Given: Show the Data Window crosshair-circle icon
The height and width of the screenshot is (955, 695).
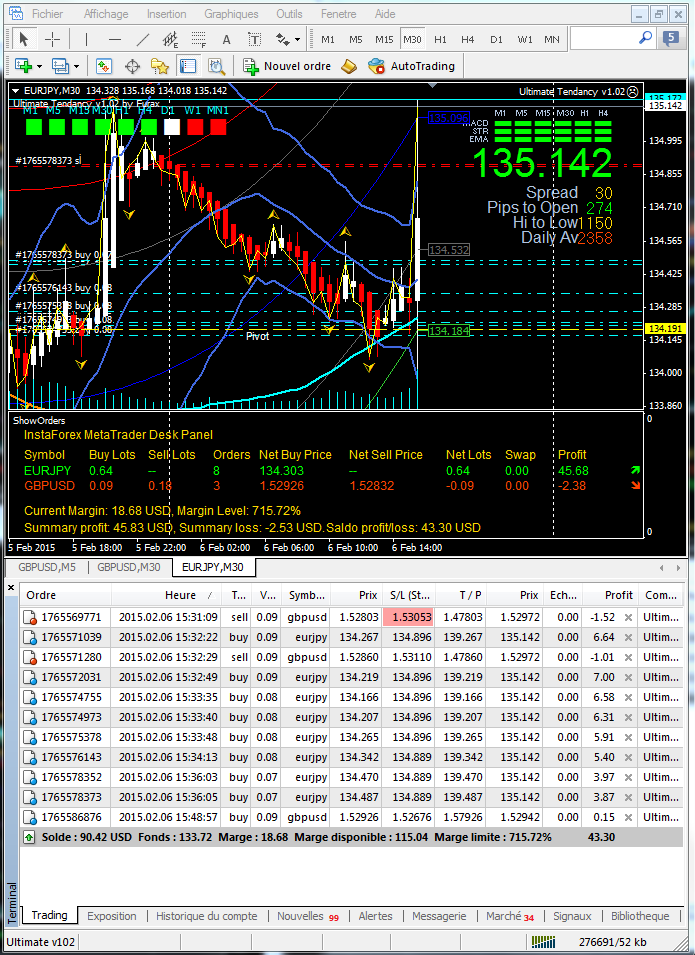Looking at the screenshot, I should pos(132,66).
